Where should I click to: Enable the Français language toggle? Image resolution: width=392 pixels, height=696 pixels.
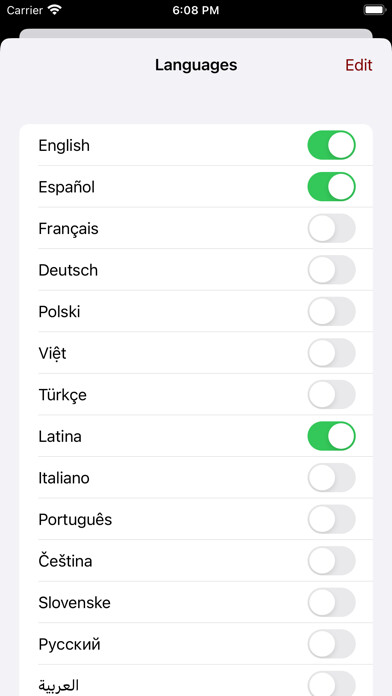[332, 228]
